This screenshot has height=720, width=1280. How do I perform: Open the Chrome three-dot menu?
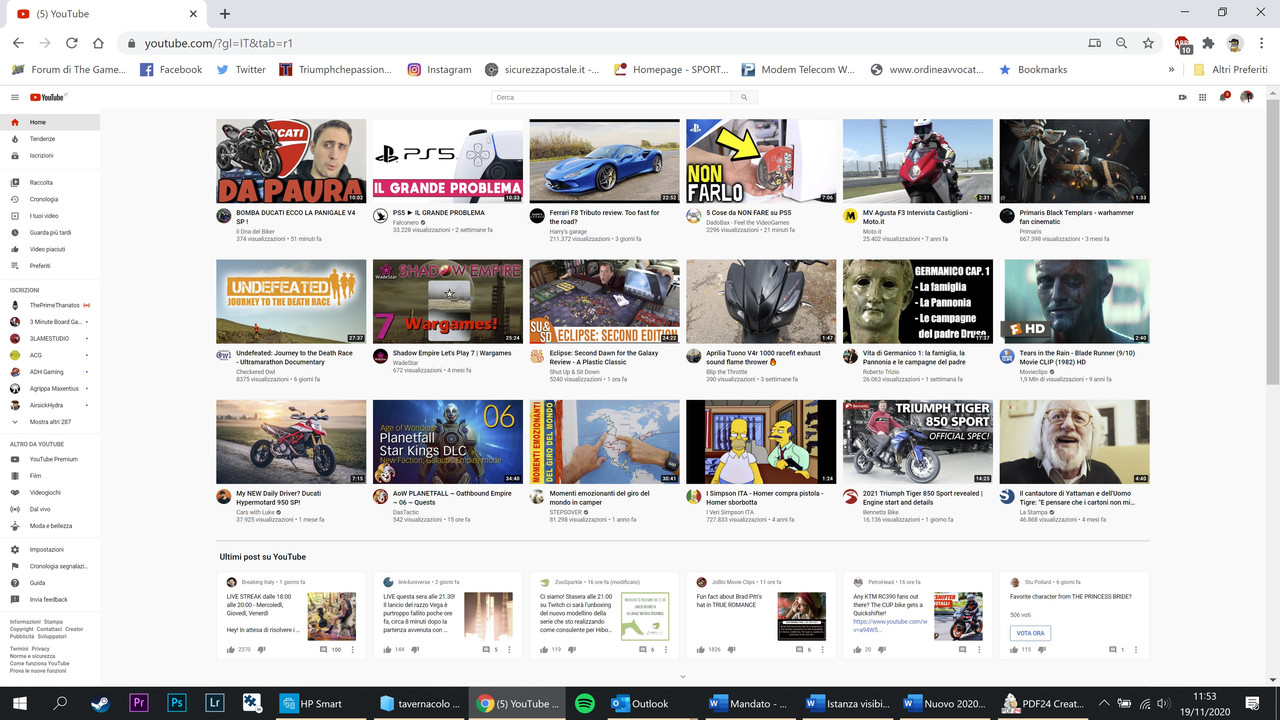click(1263, 43)
